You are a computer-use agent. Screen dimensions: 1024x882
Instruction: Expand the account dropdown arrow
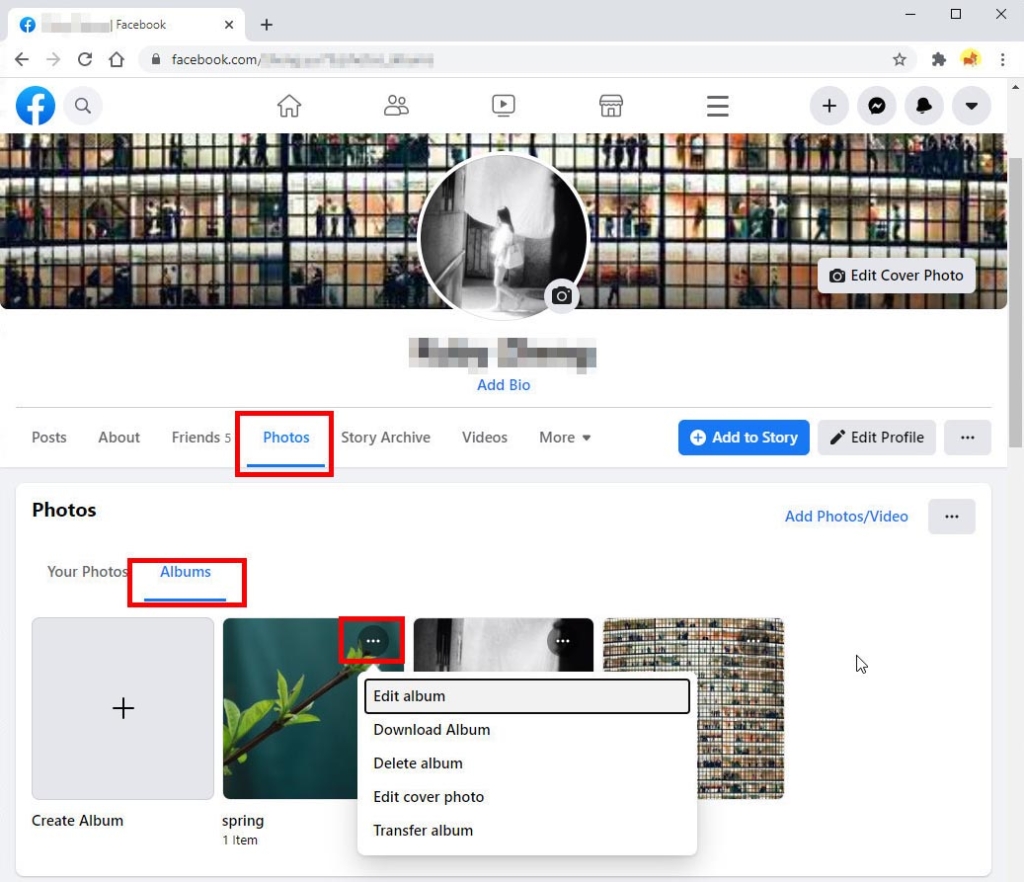[x=971, y=105]
